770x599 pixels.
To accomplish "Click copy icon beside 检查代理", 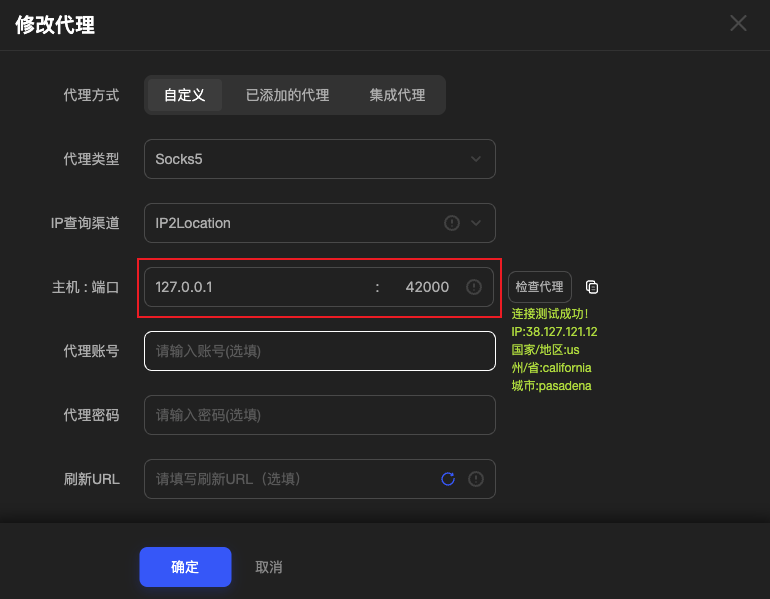I will pyautogui.click(x=592, y=287).
